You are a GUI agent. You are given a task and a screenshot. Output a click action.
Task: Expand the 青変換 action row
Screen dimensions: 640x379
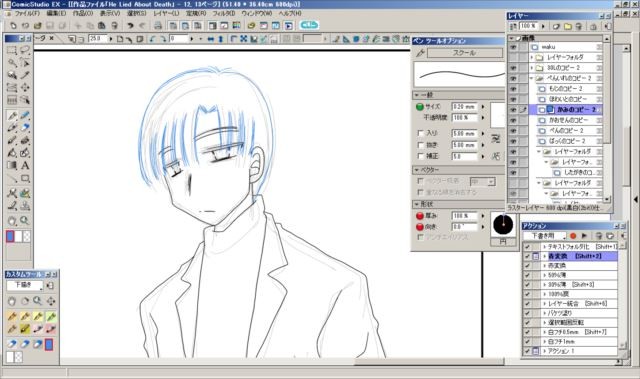pos(544,256)
